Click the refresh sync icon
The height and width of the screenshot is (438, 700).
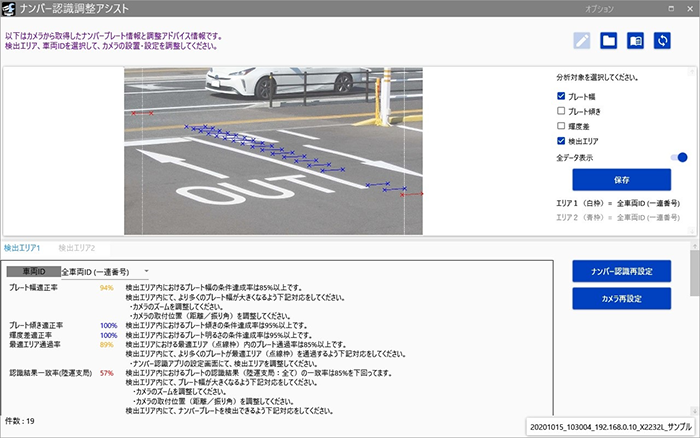coord(661,41)
